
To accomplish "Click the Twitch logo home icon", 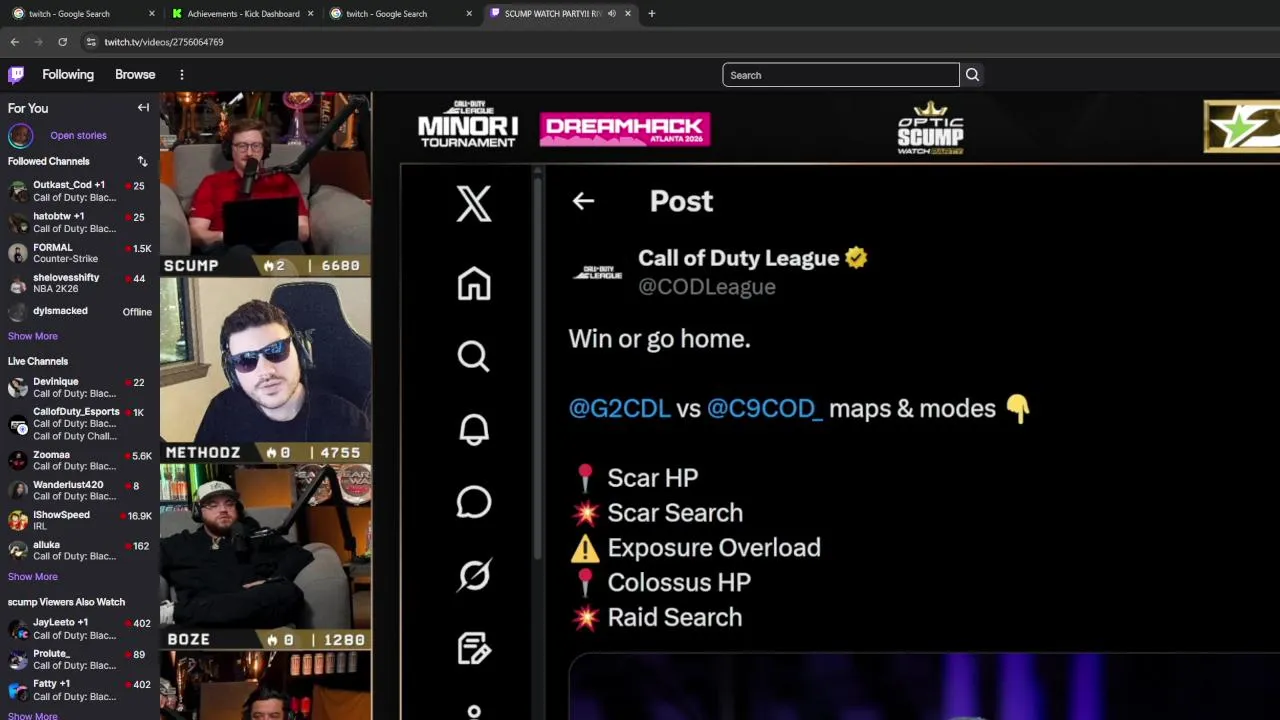I will coord(16,75).
